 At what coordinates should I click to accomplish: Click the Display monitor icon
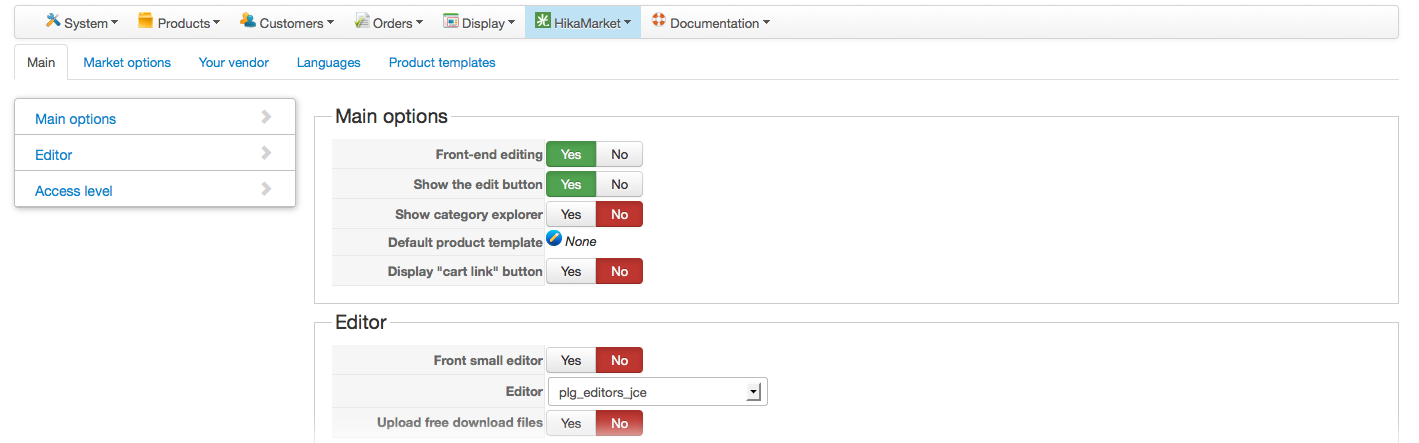[x=451, y=21]
